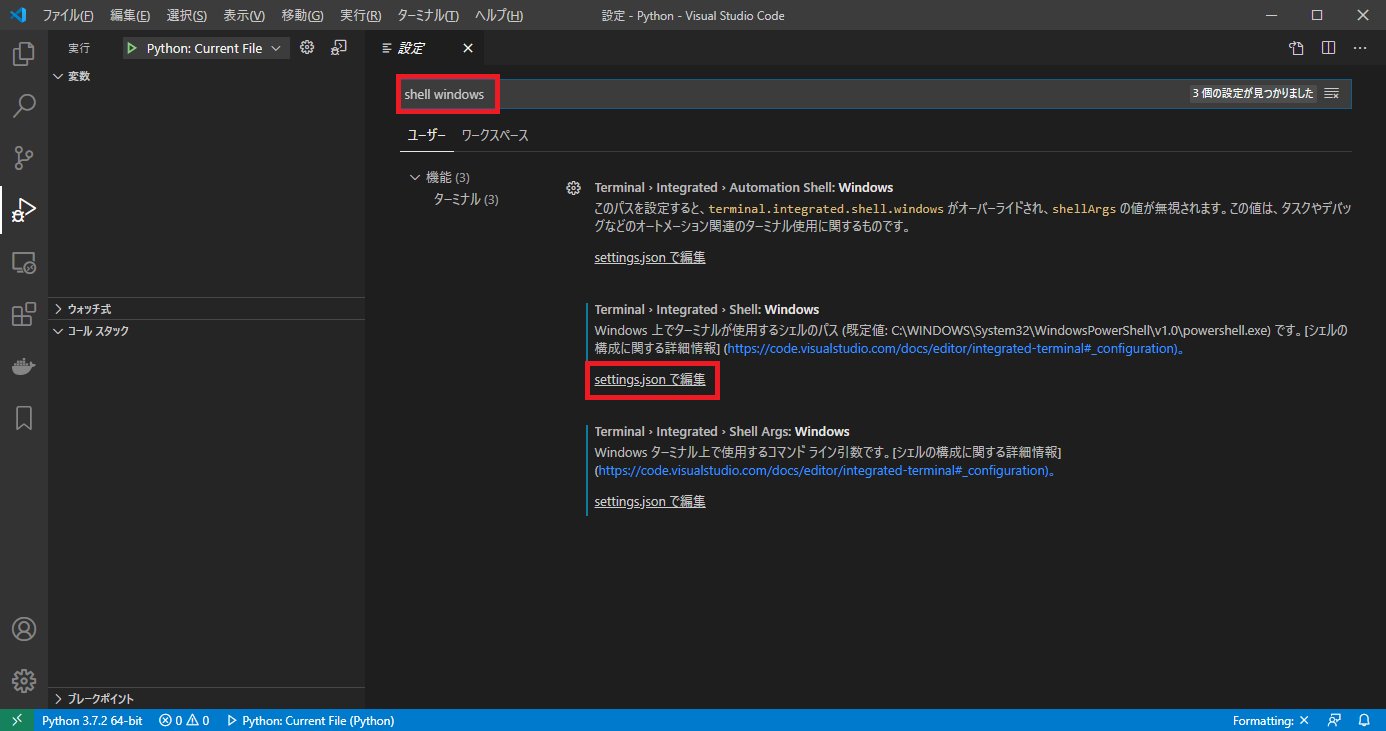
Task: Open the Search view in activity bar
Action: coord(24,105)
